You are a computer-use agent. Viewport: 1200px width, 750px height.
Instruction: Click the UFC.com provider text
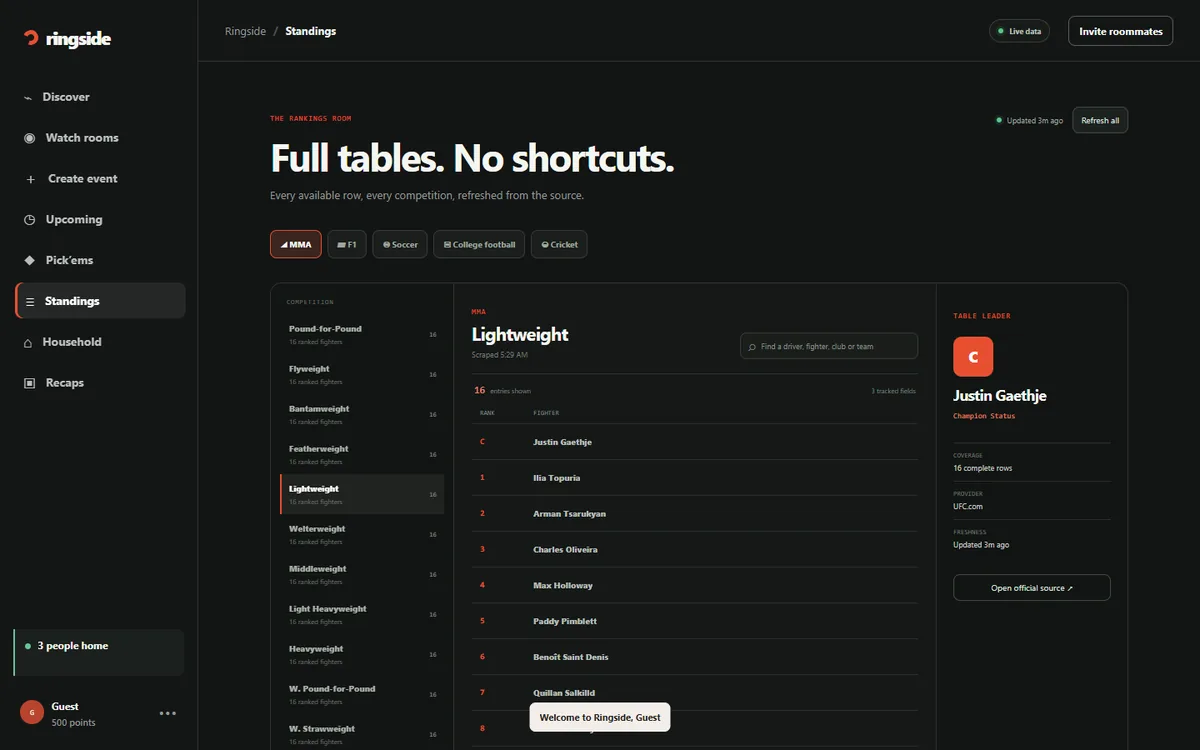pyautogui.click(x=968, y=507)
